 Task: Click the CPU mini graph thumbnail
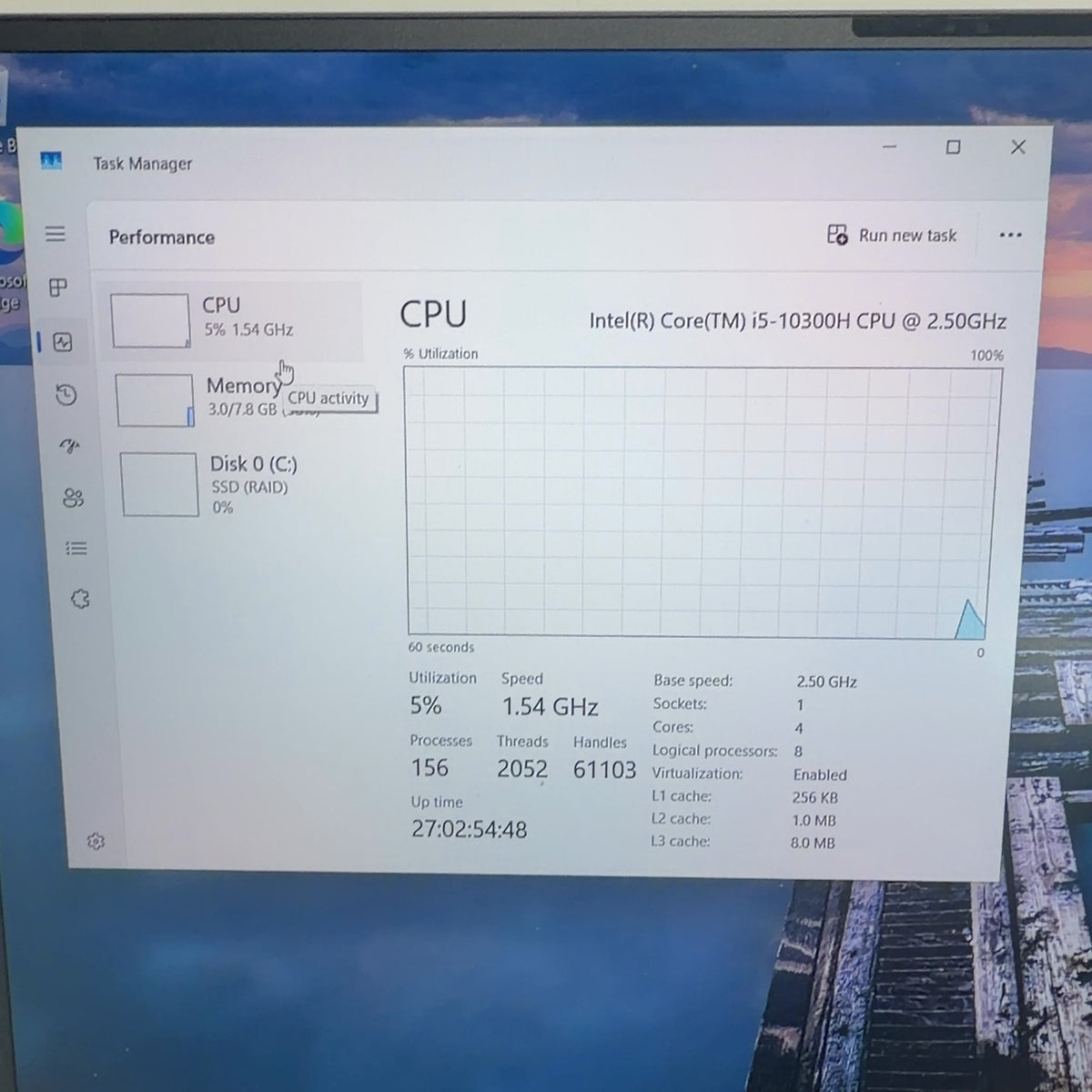pyautogui.click(x=150, y=320)
